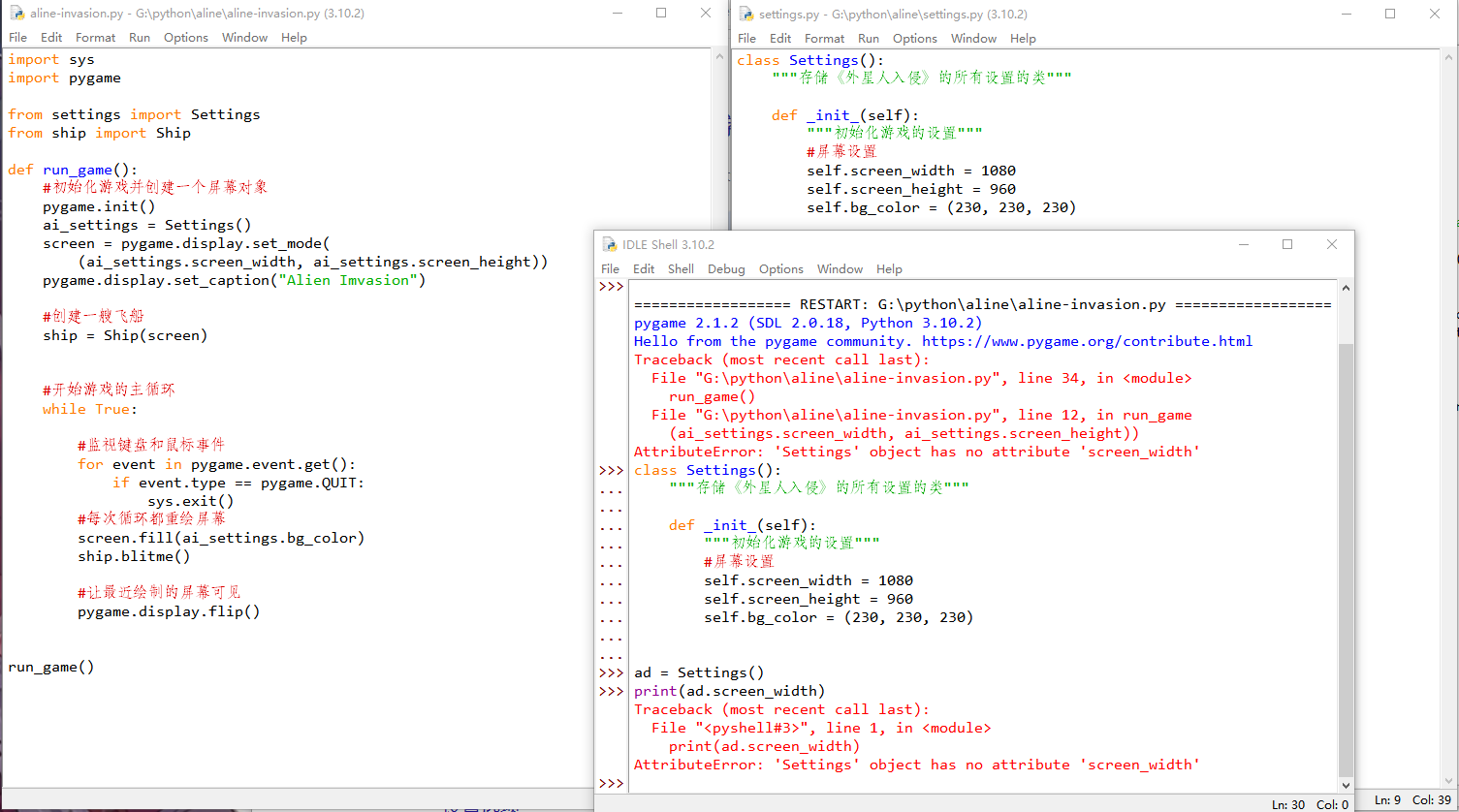Click aline-invasion.py editor scrollbar up arrow

pos(718,57)
